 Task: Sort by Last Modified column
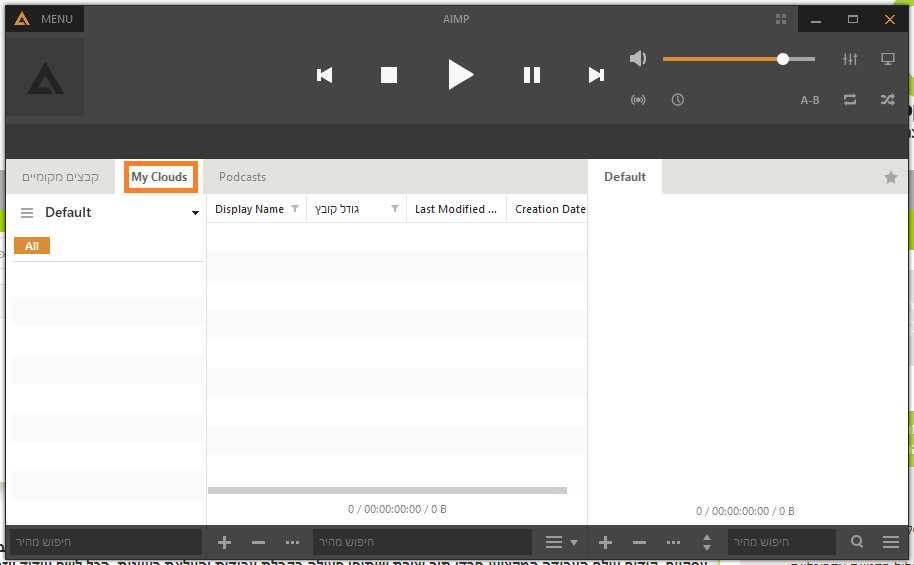pyautogui.click(x=456, y=209)
